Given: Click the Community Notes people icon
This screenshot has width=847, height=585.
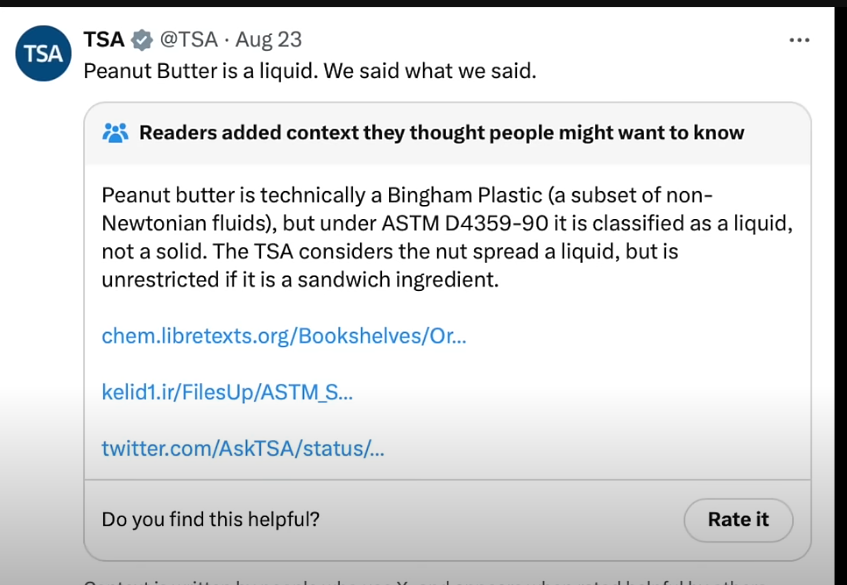Looking at the screenshot, I should pos(115,133).
